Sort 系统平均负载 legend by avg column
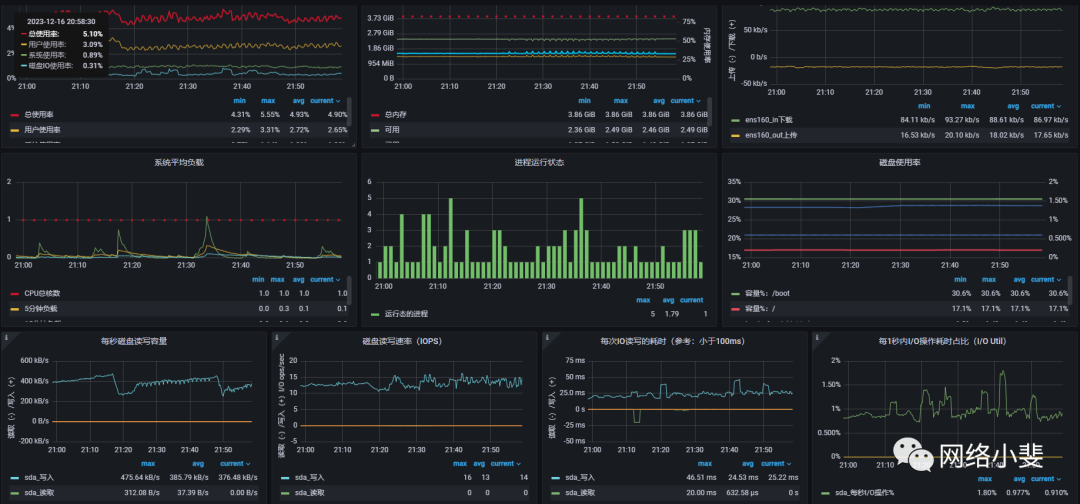 (298, 280)
